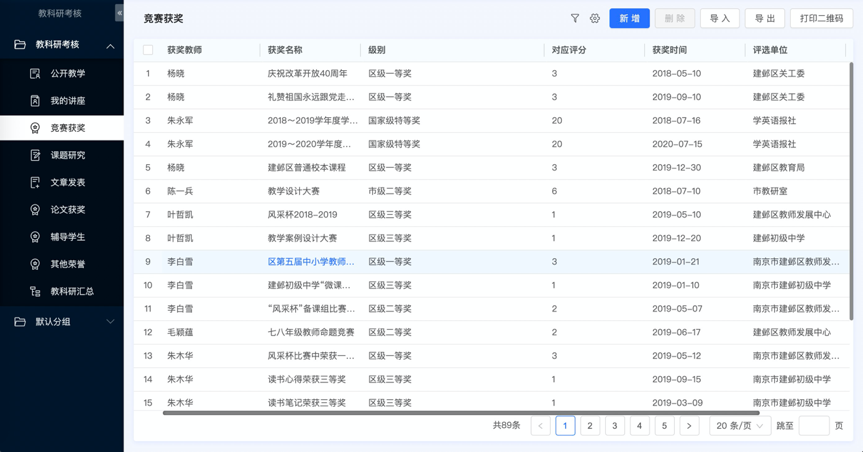Screen dimensions: 863x452
Task: Click the 课题研究 sidebar icon
Action: [35, 155]
